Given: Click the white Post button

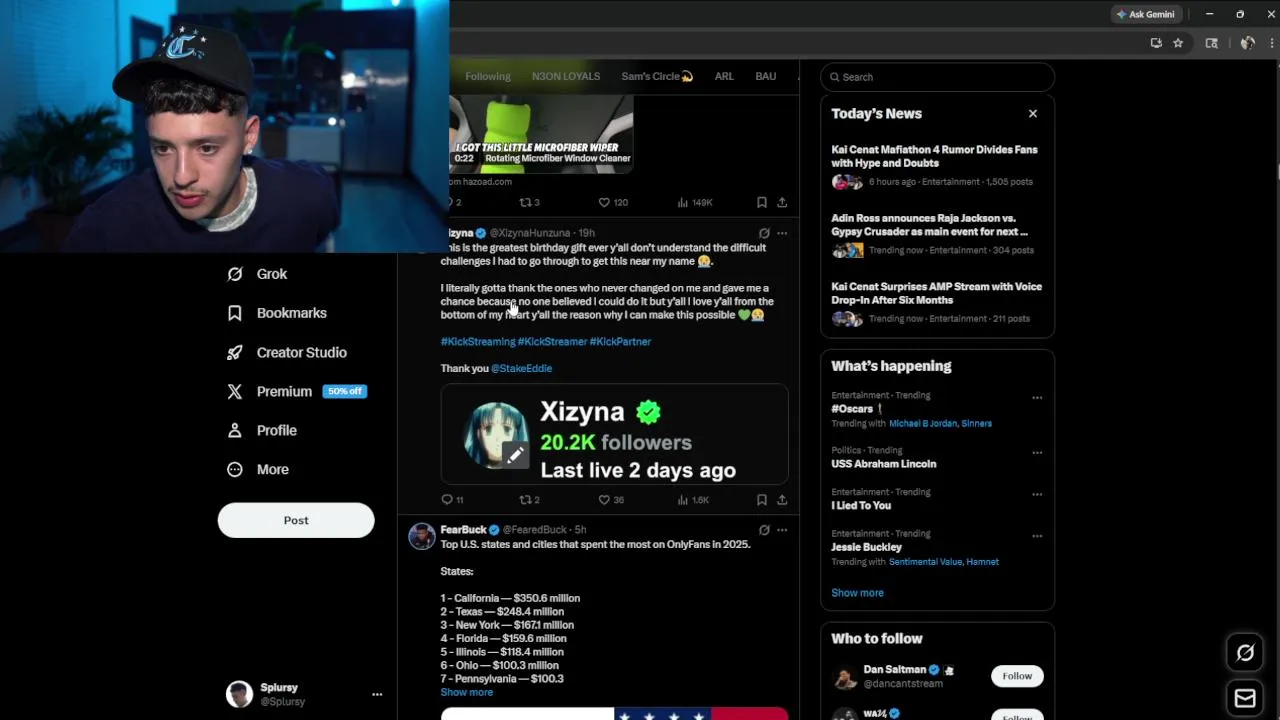Looking at the screenshot, I should 296,520.
